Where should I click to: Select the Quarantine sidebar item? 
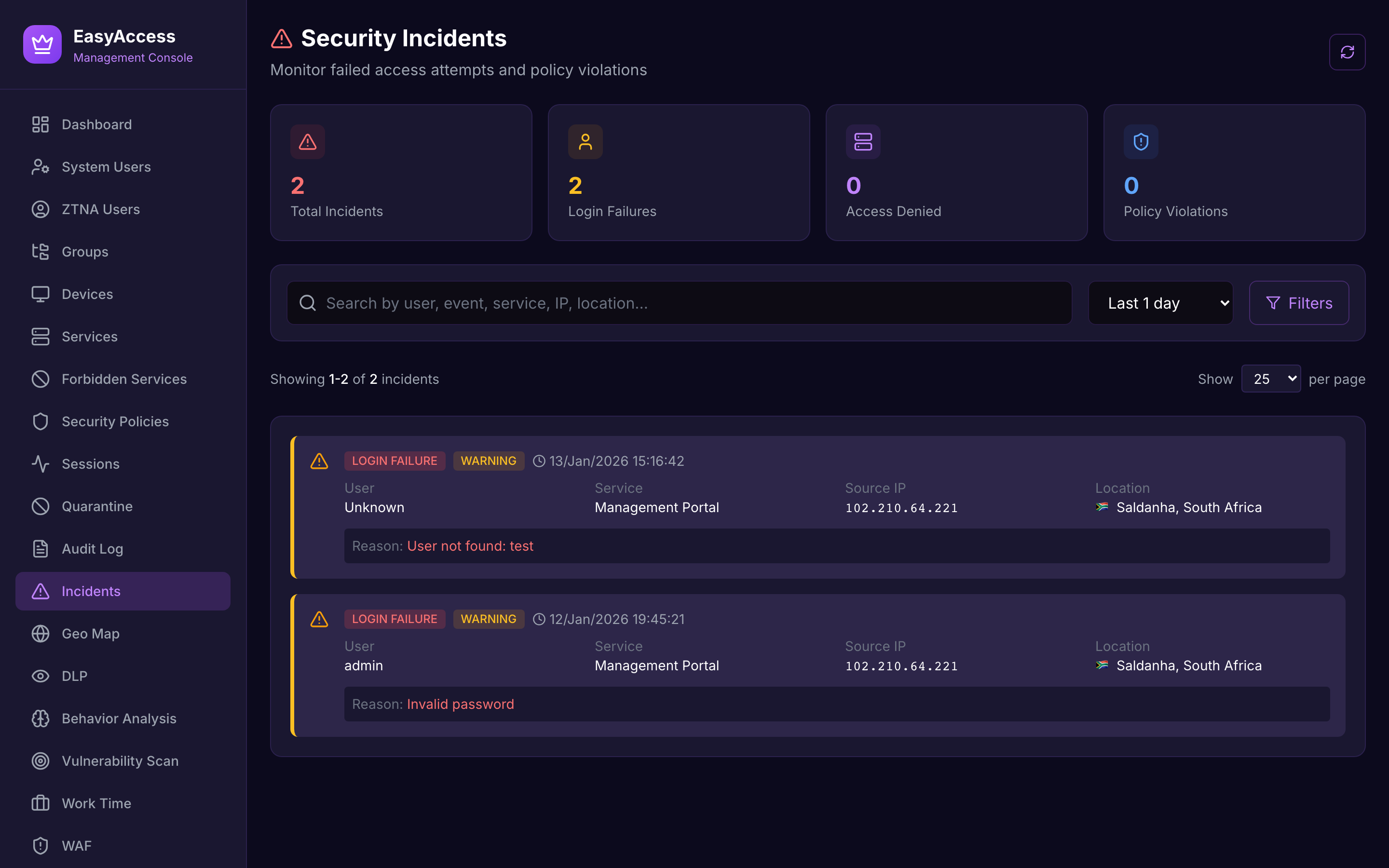(96, 506)
